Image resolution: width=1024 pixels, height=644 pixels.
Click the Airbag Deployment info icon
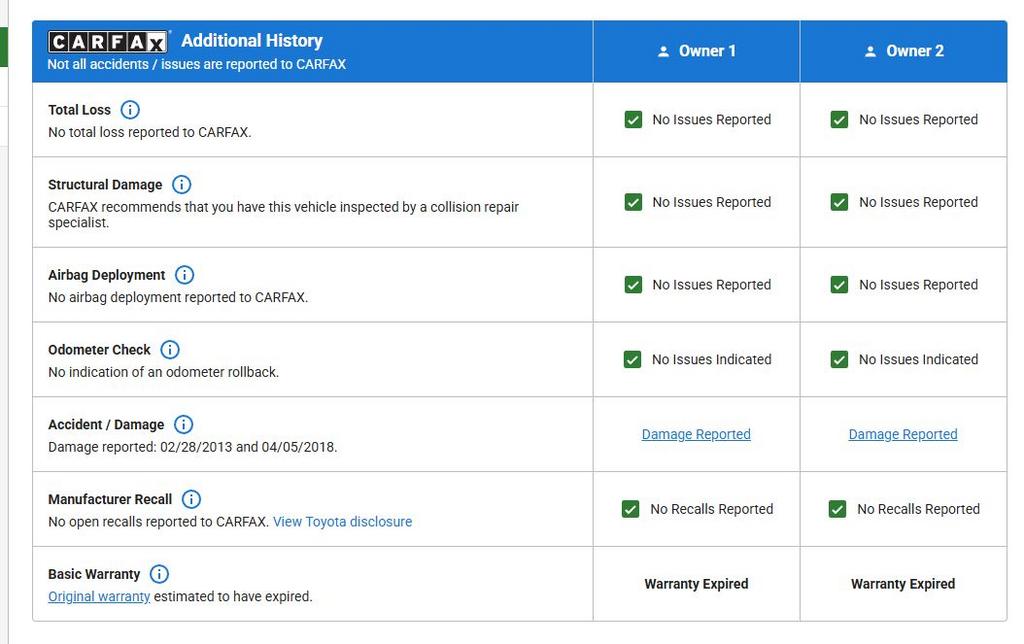[x=185, y=275]
